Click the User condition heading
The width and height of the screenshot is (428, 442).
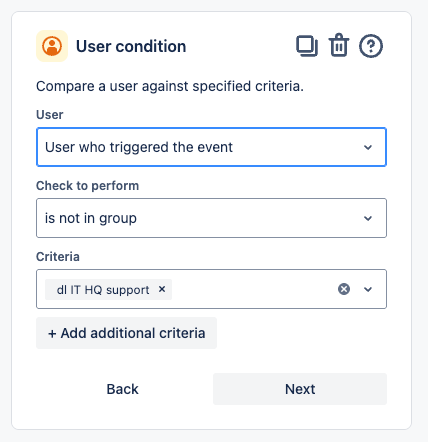click(x=131, y=46)
